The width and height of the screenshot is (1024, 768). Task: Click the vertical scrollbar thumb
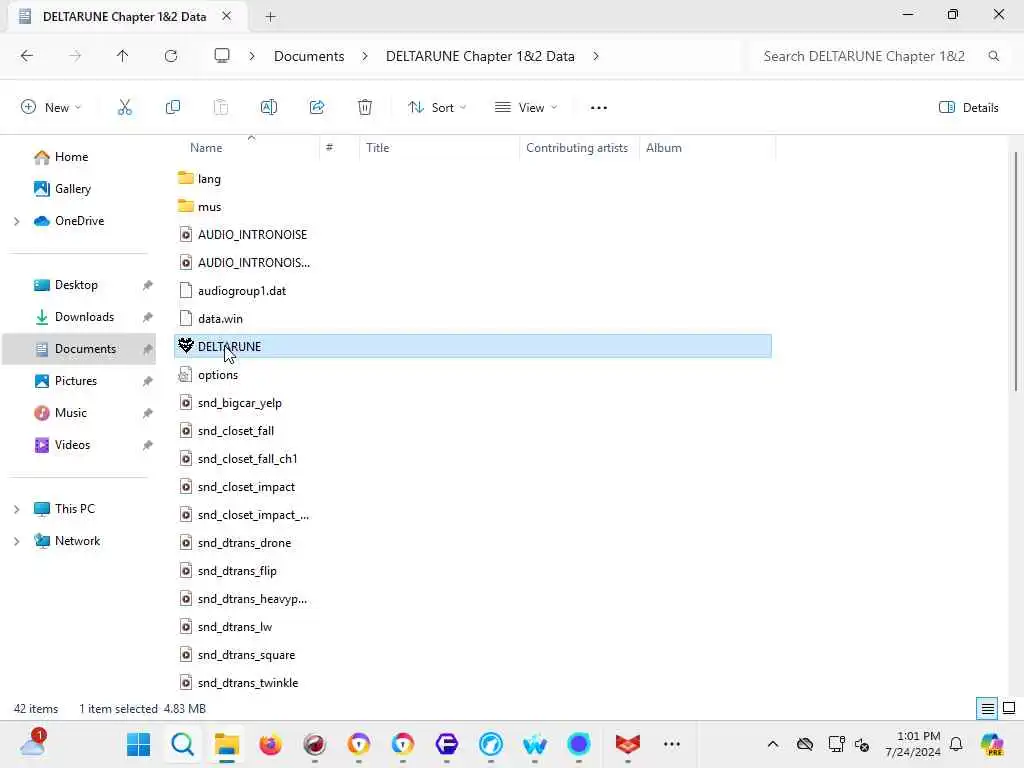pyautogui.click(x=1016, y=271)
